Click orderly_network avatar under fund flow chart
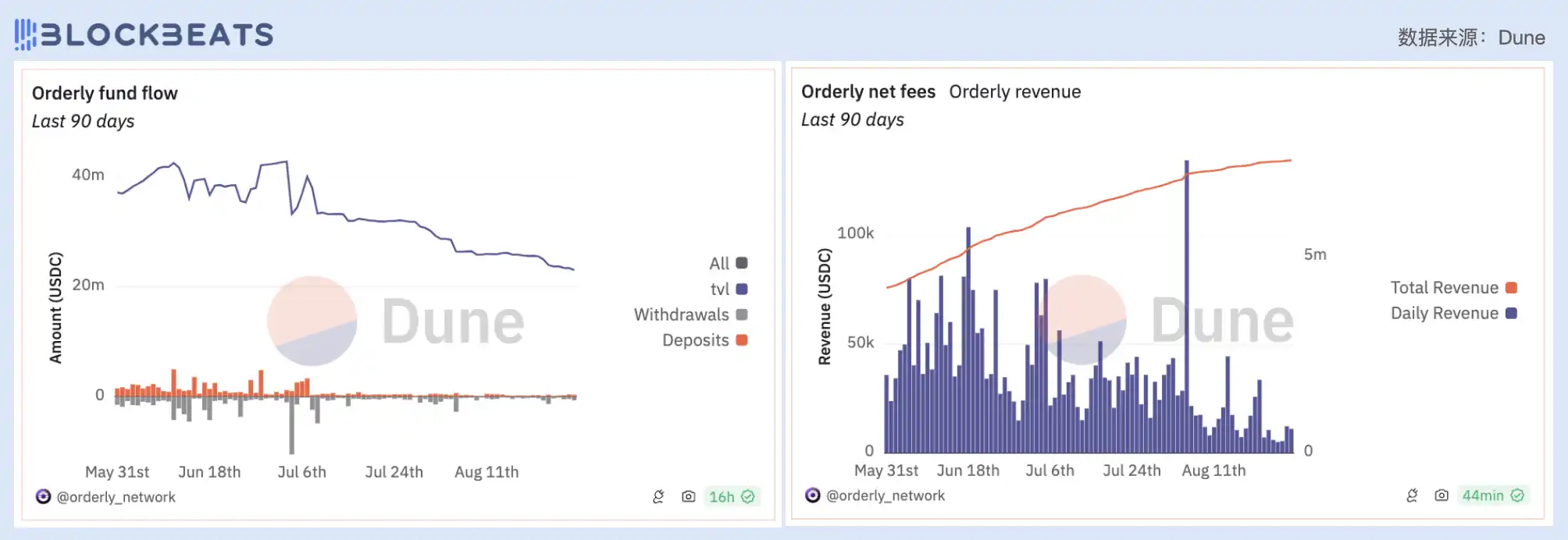Image resolution: width=1568 pixels, height=540 pixels. pos(44,496)
